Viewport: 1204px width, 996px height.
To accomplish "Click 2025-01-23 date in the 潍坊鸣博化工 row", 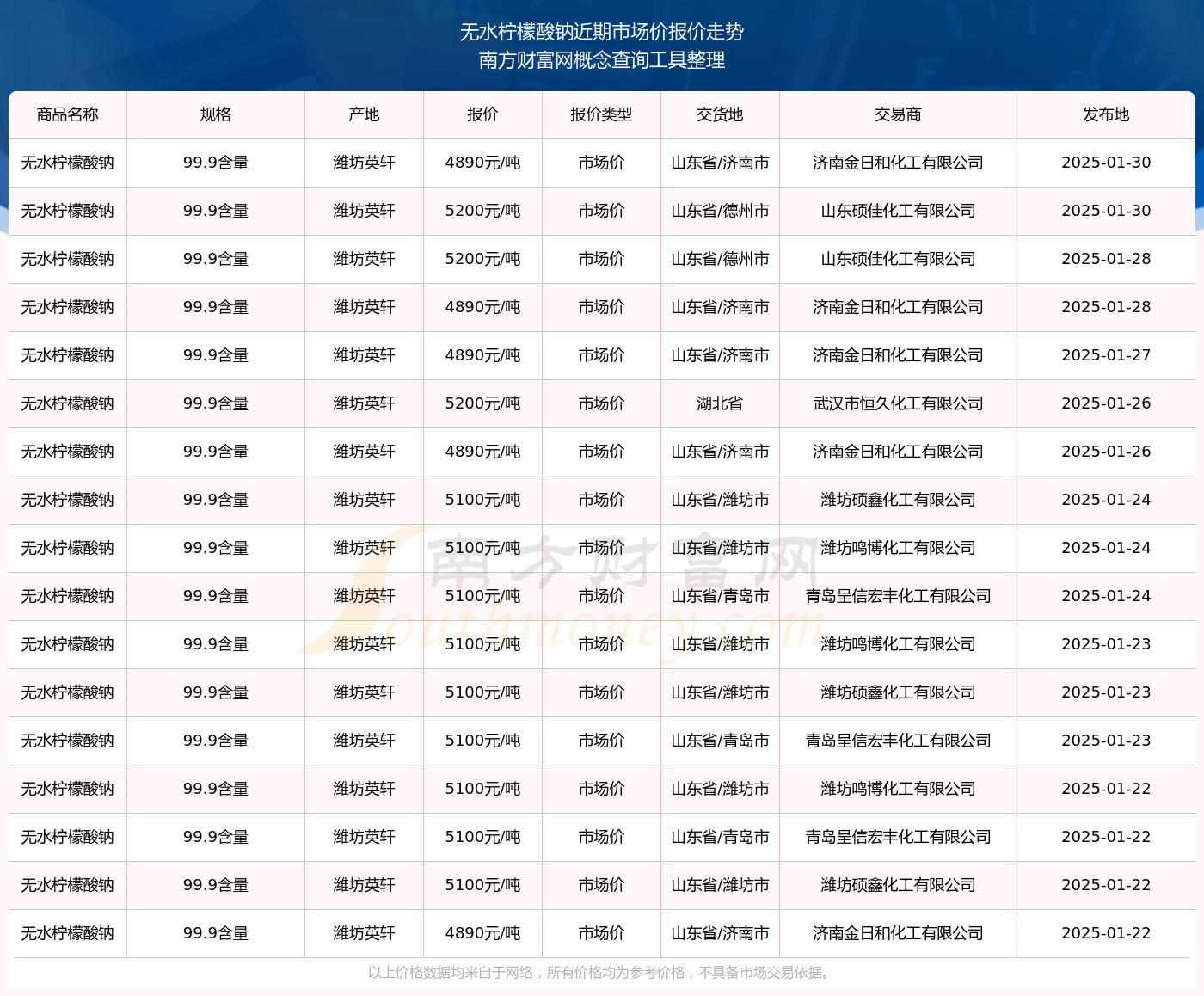I will (x=1106, y=644).
